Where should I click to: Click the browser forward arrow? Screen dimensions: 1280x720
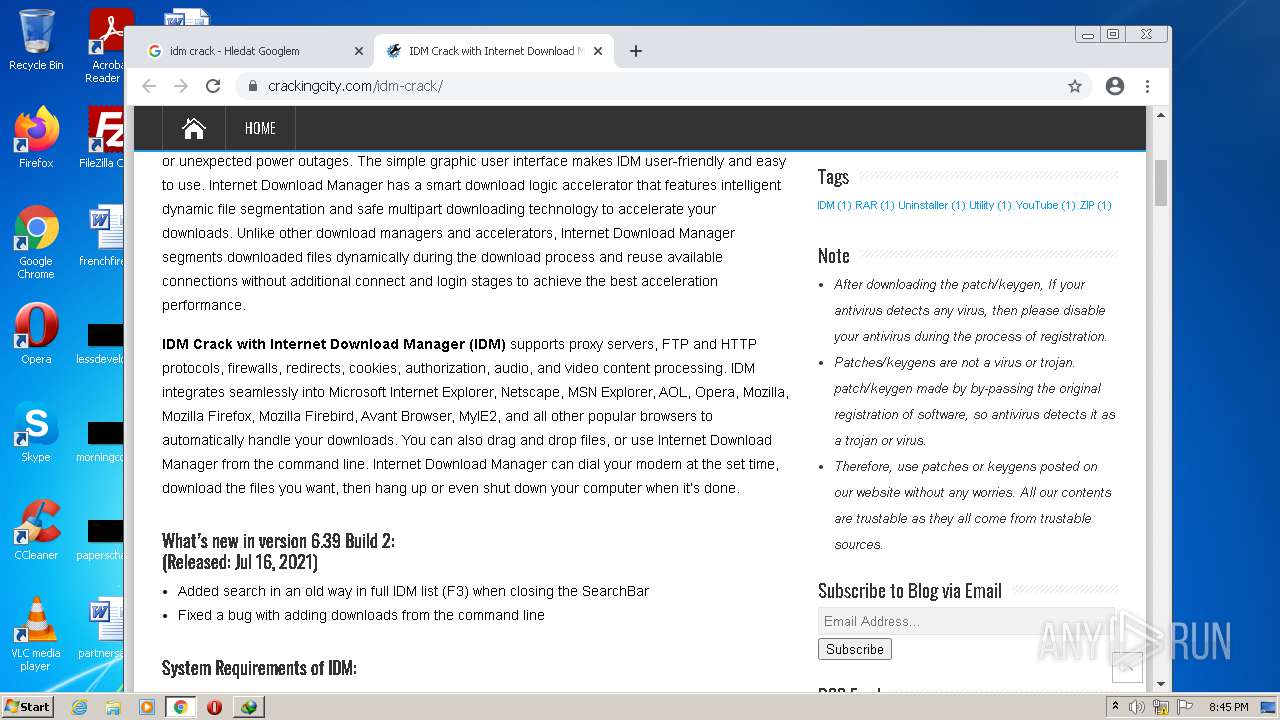point(181,86)
